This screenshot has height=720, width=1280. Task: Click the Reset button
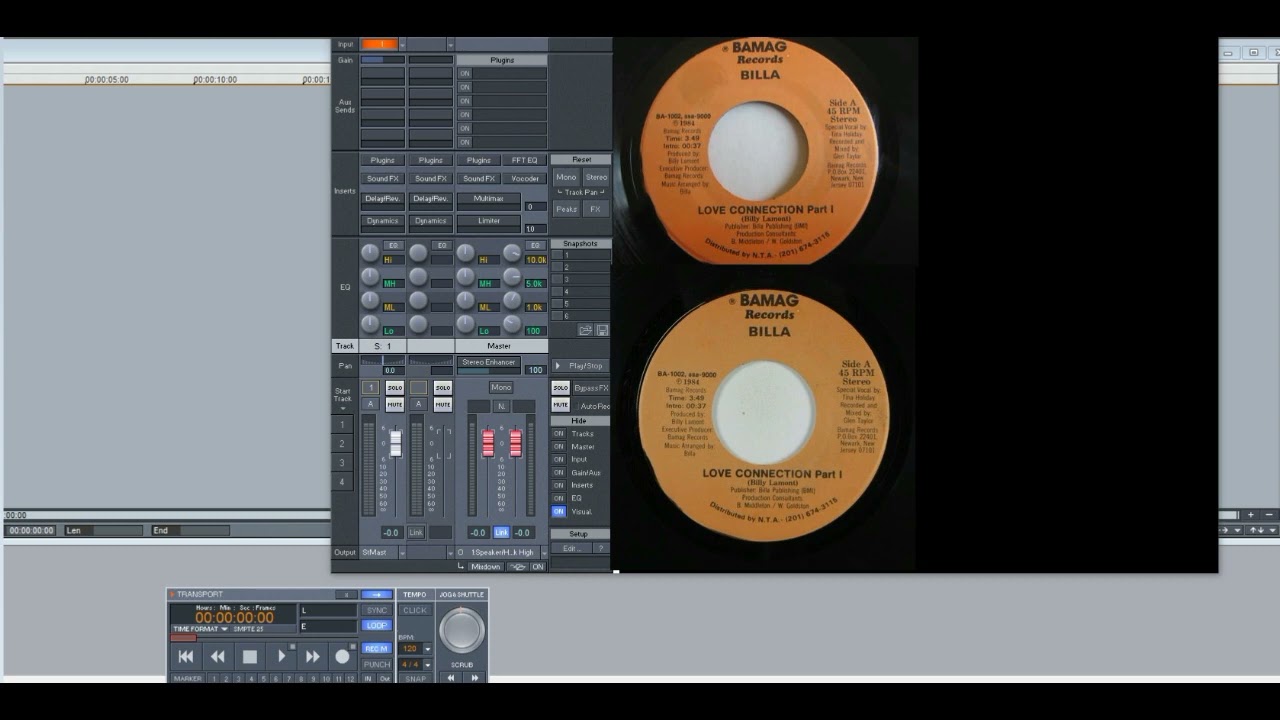pyautogui.click(x=581, y=160)
